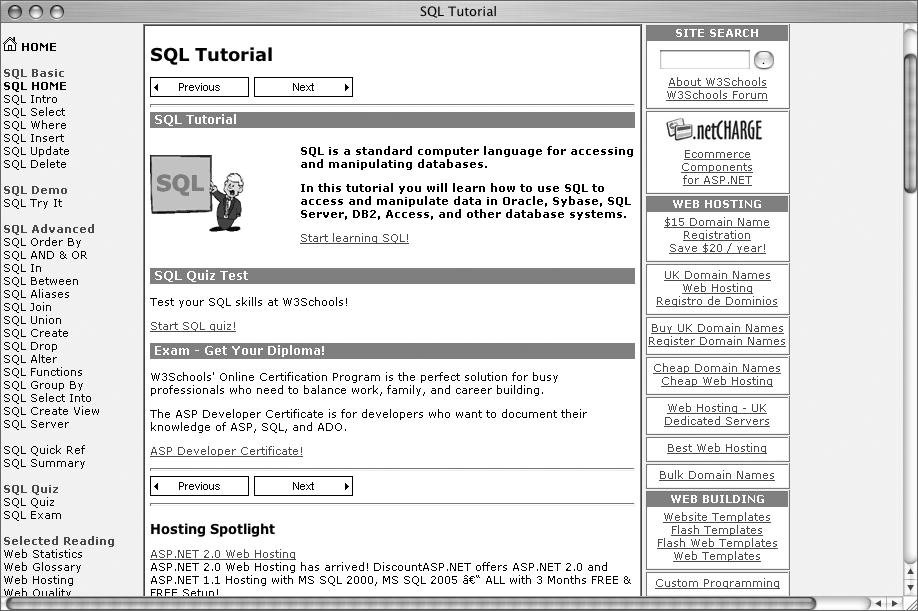Open SQL Server page
This screenshot has height=611, width=918.
point(36,424)
